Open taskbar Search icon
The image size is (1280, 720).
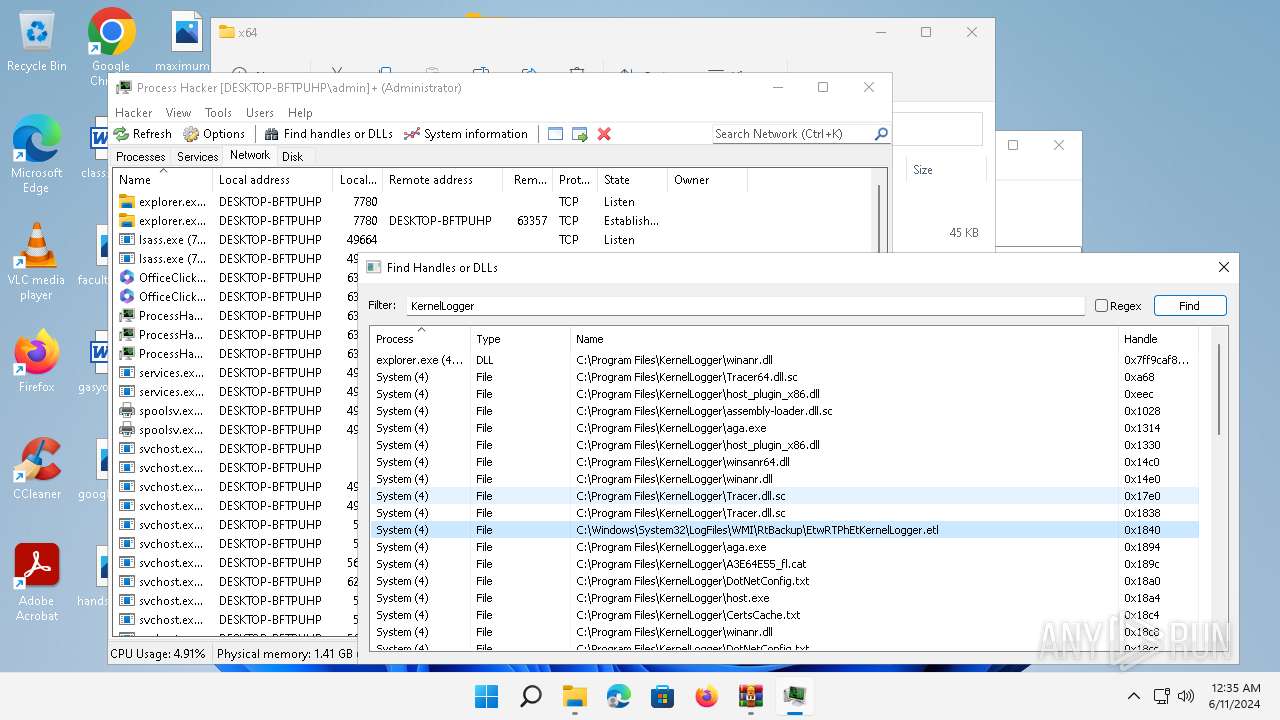pos(531,696)
